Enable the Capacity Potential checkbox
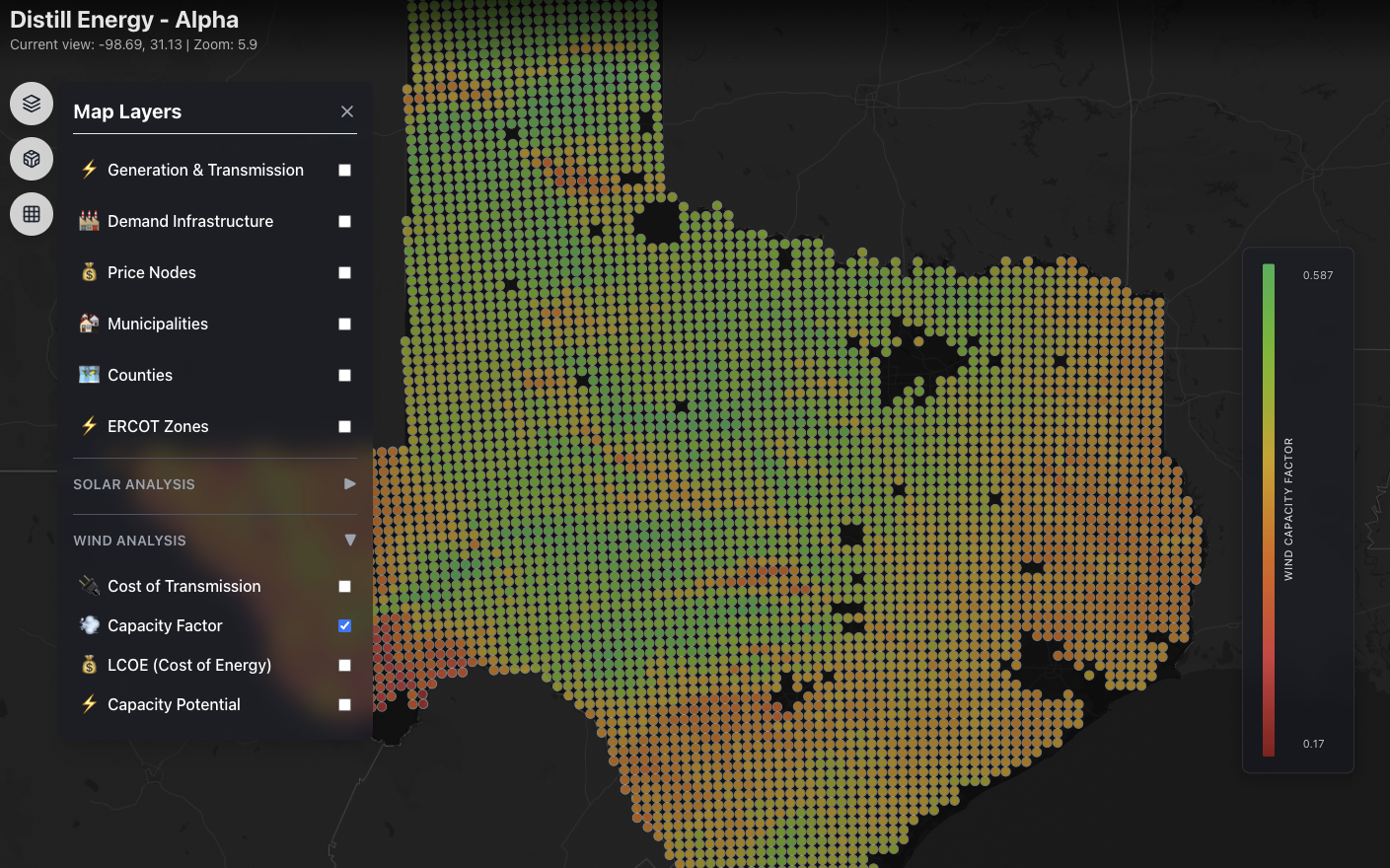1390x868 pixels. pyautogui.click(x=344, y=704)
